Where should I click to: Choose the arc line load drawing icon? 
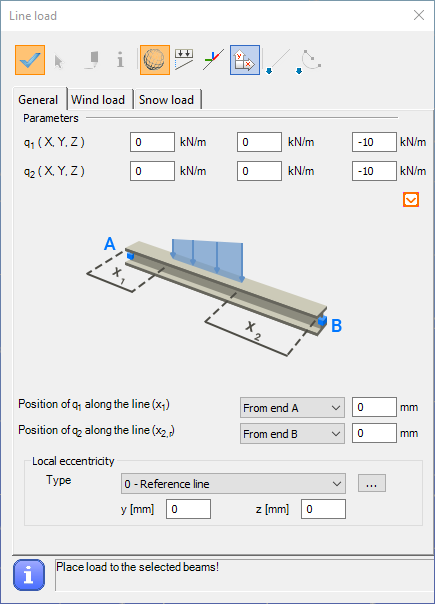(309, 61)
